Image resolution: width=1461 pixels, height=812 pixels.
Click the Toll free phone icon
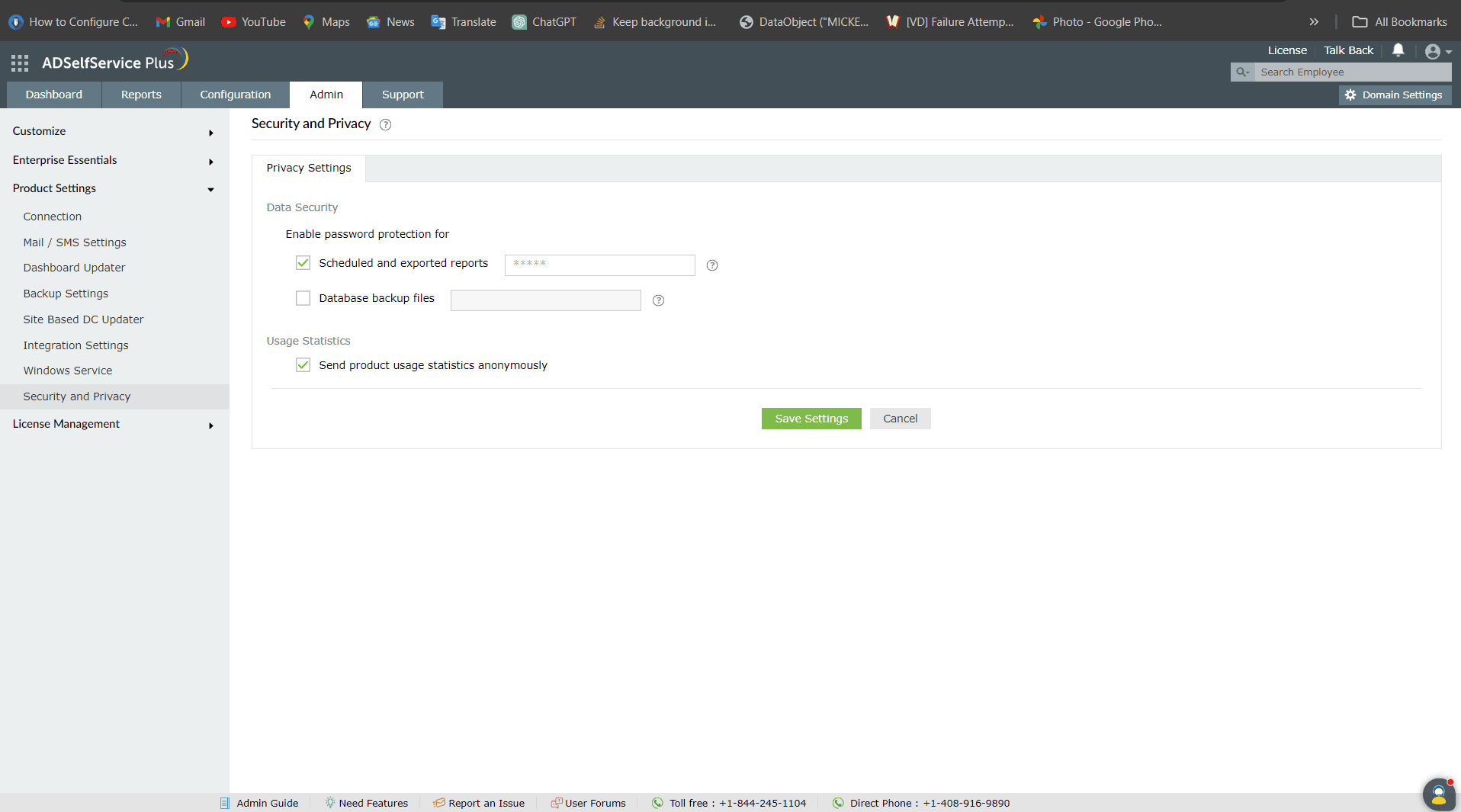click(657, 803)
